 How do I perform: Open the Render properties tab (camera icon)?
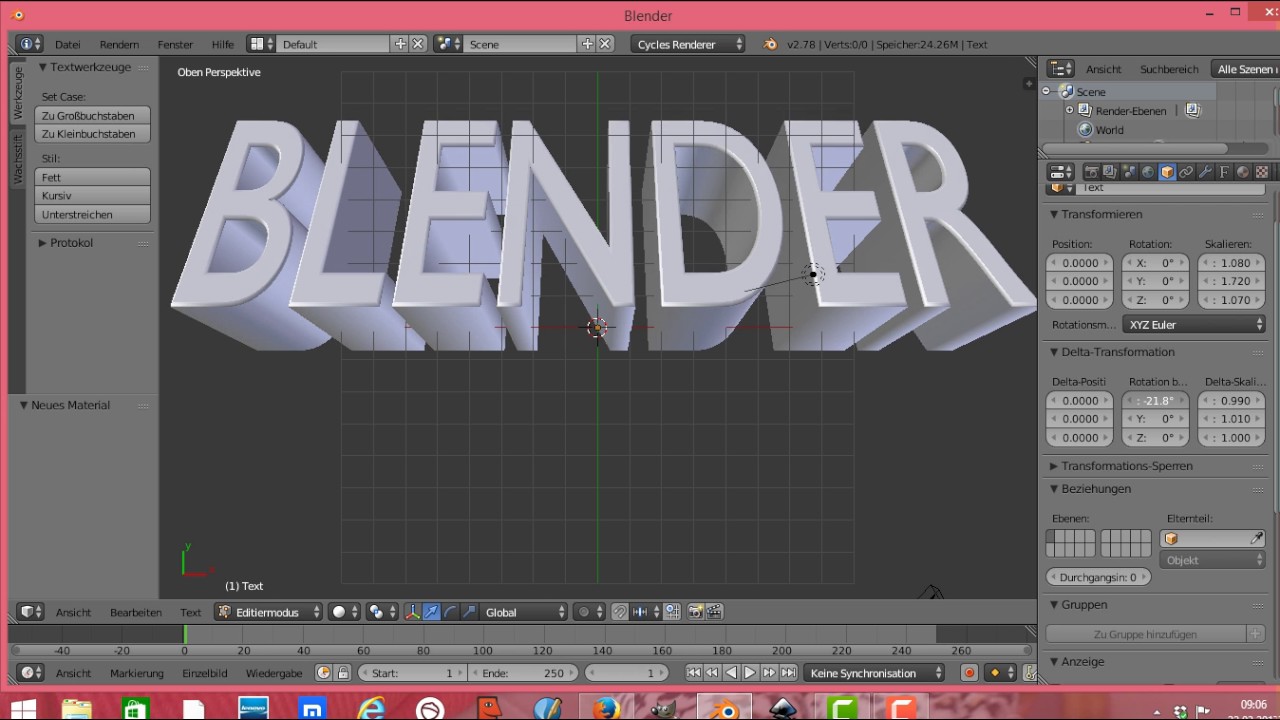tap(1091, 172)
